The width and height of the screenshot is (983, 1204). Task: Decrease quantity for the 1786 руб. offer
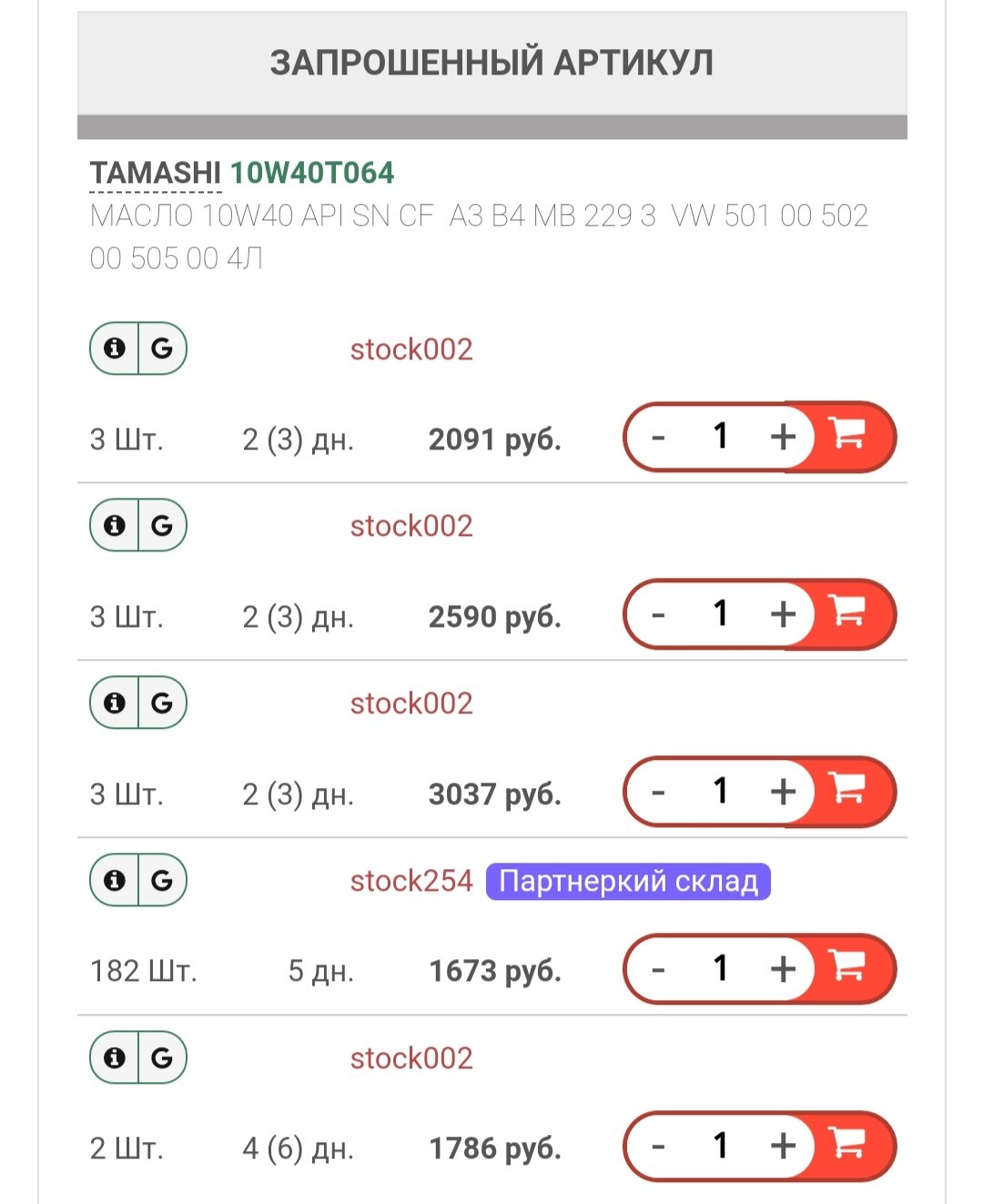659,1148
